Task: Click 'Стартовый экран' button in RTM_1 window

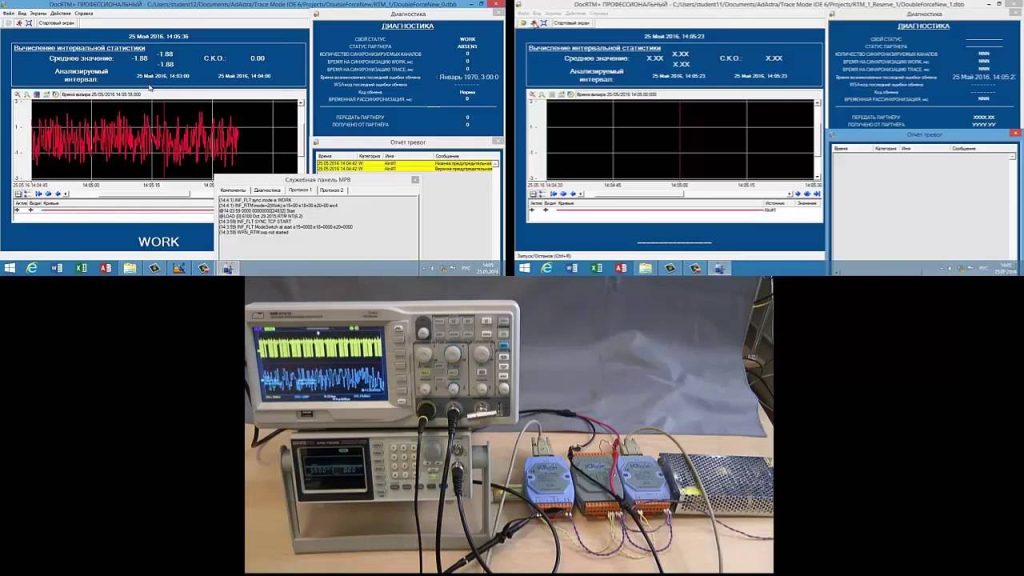Action: tap(57, 23)
